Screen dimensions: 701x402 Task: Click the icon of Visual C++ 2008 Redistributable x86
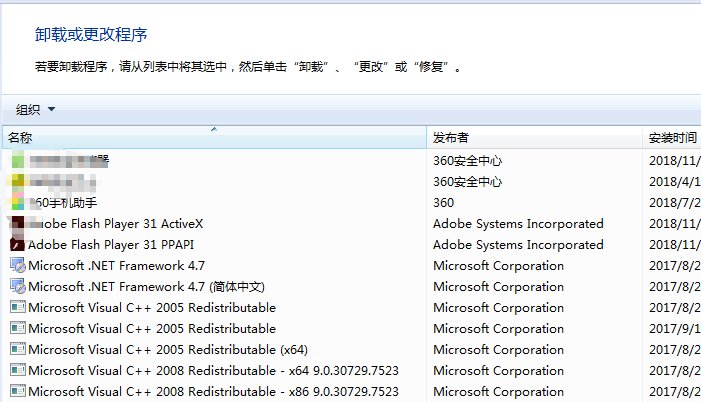click(x=18, y=391)
